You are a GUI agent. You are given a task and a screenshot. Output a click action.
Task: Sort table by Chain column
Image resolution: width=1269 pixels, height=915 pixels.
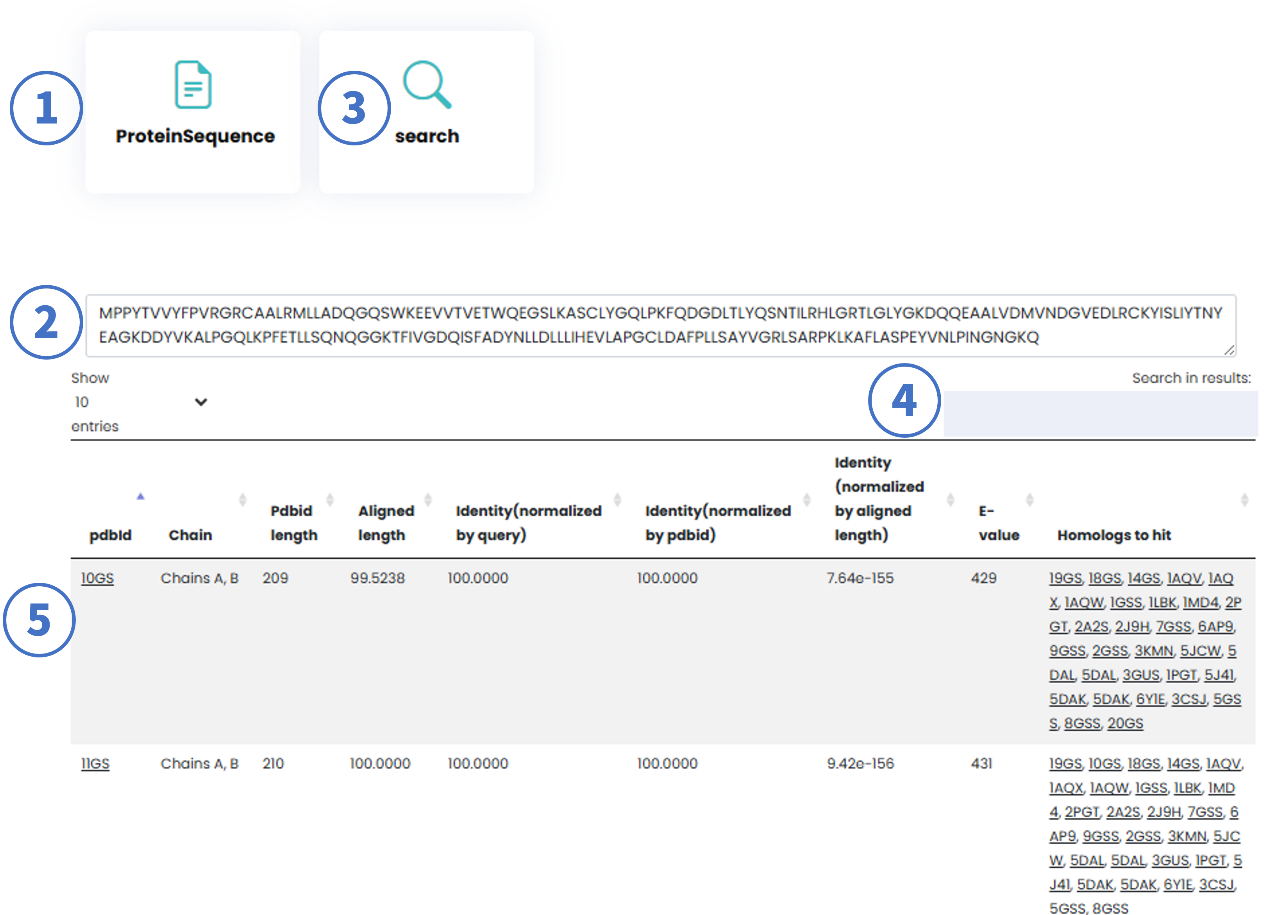[190, 535]
